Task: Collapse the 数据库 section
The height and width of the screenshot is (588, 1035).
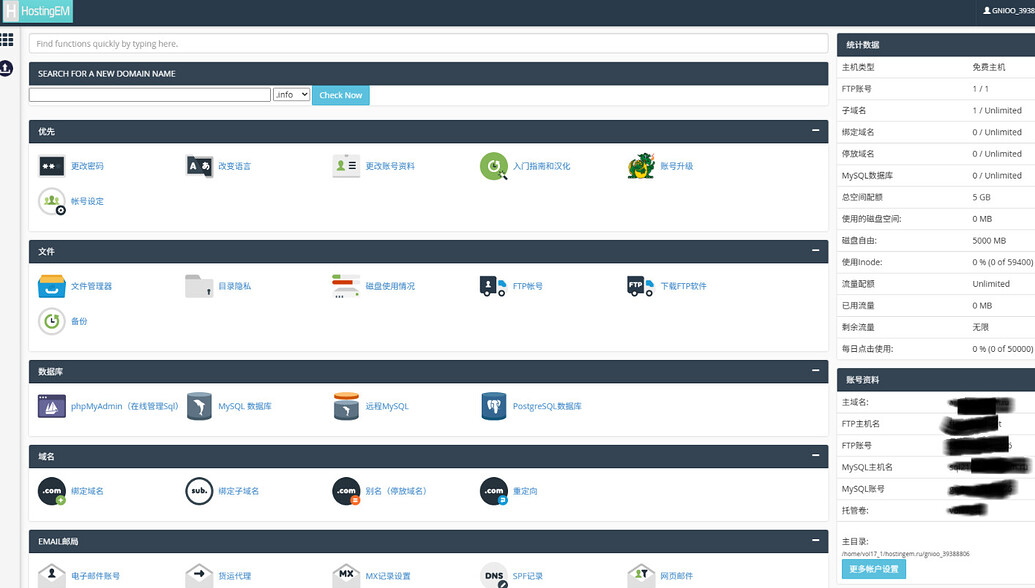Action: (x=815, y=371)
